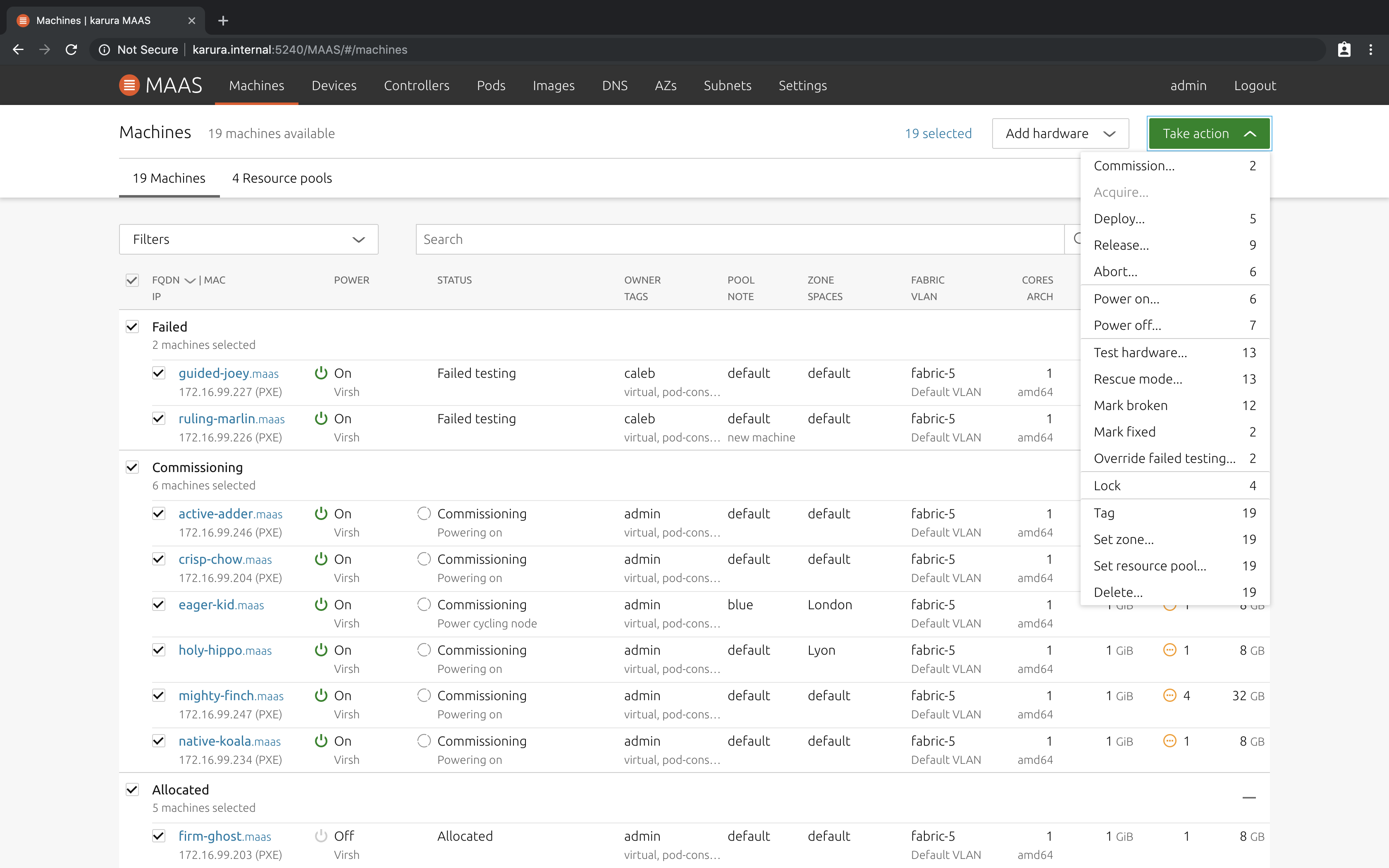1389x868 pixels.
Task: Expand the Filters dropdown
Action: tap(248, 239)
